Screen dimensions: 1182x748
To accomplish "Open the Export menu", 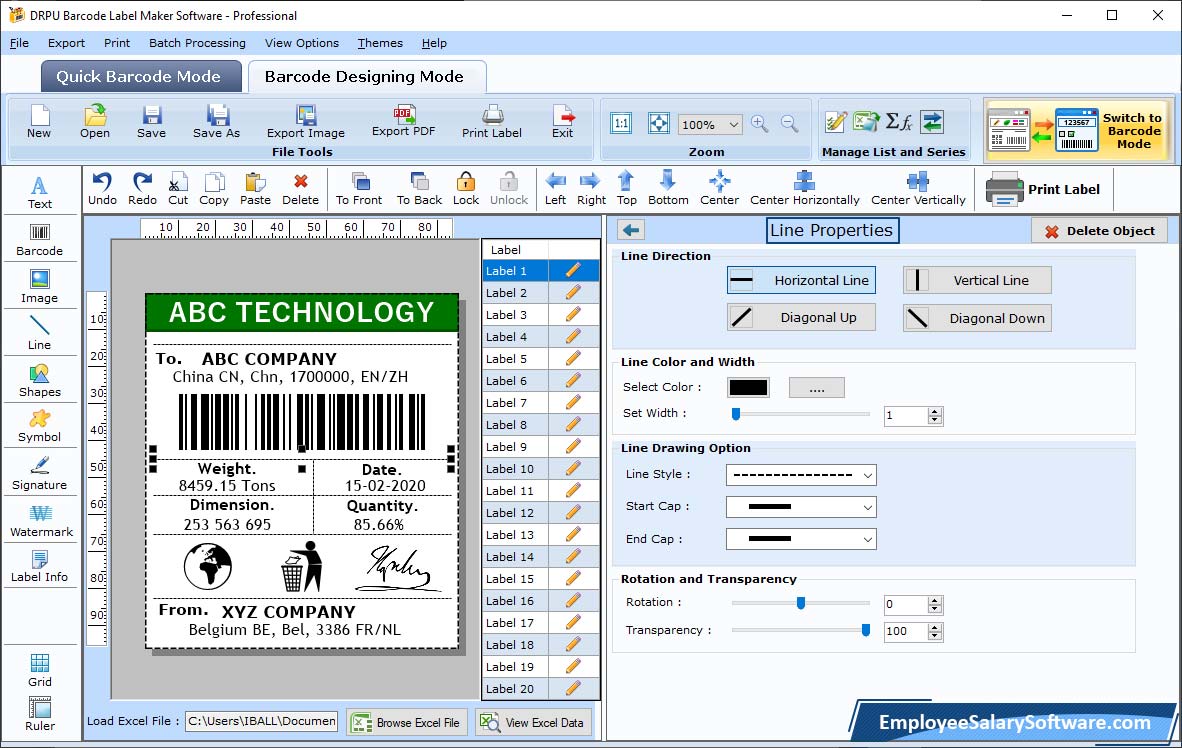I will point(66,43).
